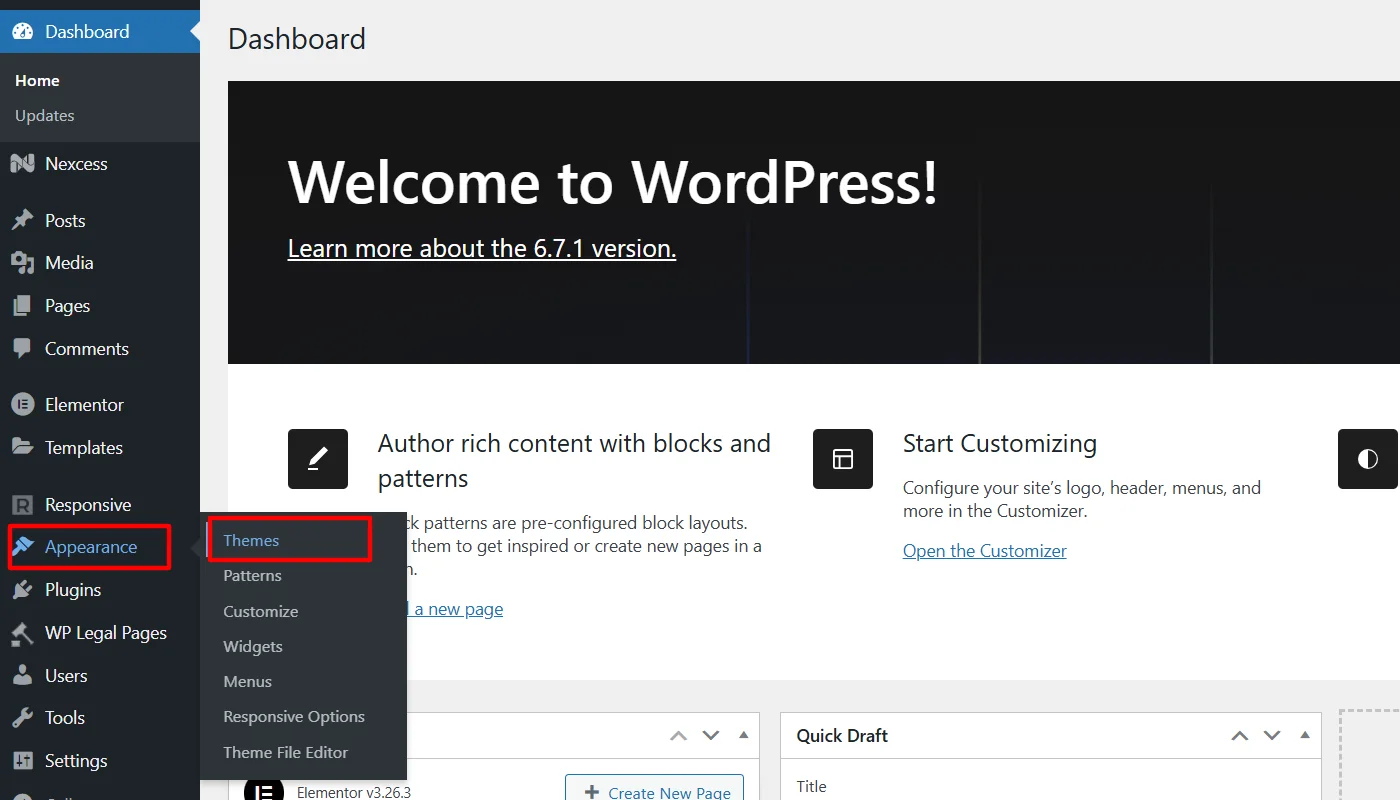Open Responsive Options submenu entry
This screenshot has width=1400, height=800.
click(294, 717)
